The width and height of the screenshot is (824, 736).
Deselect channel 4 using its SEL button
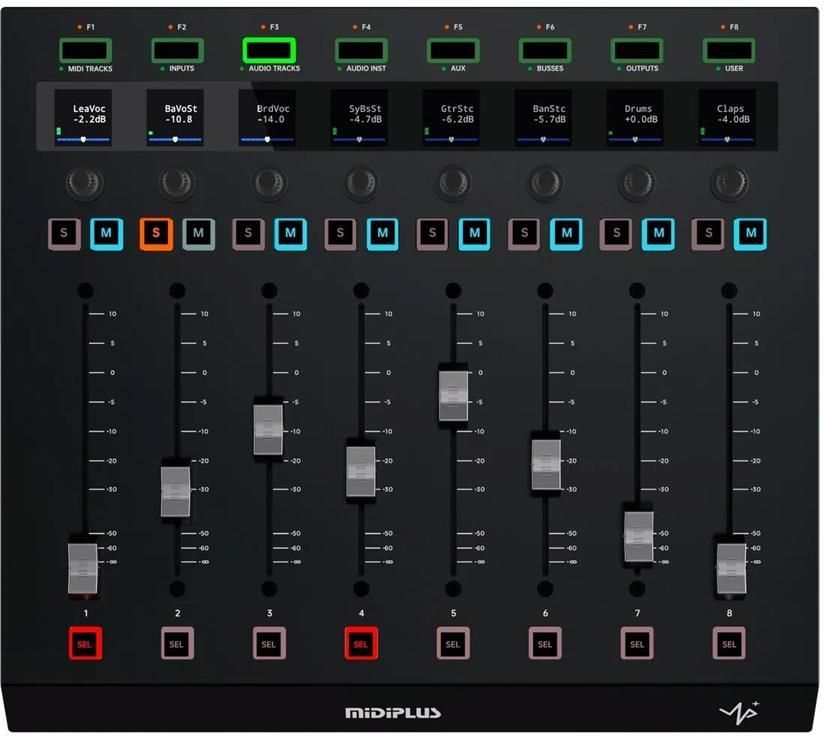click(x=361, y=644)
